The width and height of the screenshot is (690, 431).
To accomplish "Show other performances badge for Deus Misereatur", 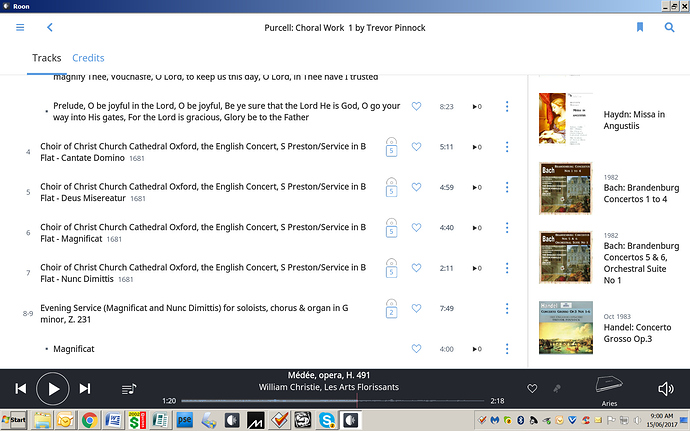I will click(x=391, y=188).
